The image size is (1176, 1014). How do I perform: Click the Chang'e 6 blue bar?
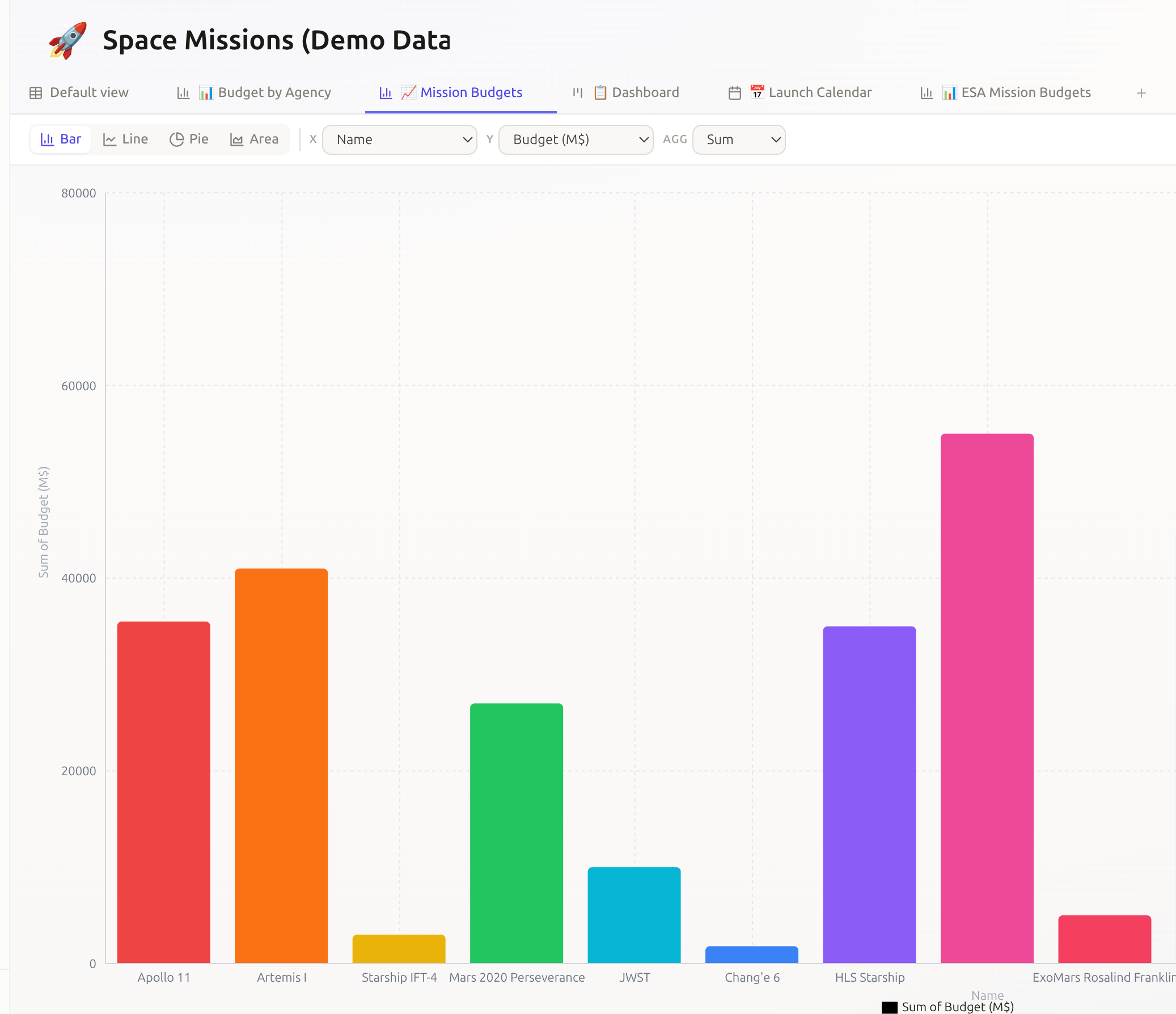(752, 954)
